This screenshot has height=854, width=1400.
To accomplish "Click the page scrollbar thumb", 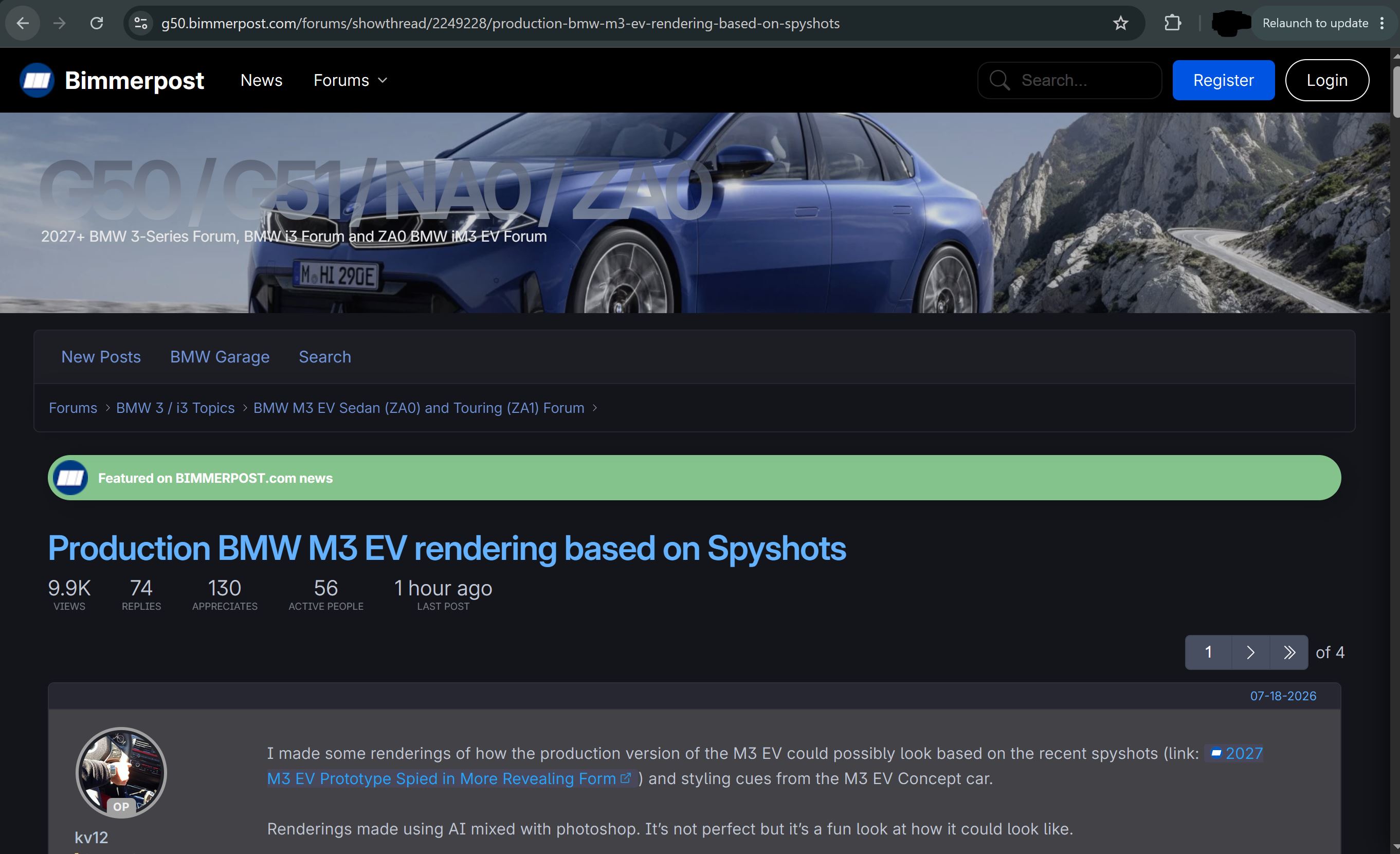I will (1395, 93).
